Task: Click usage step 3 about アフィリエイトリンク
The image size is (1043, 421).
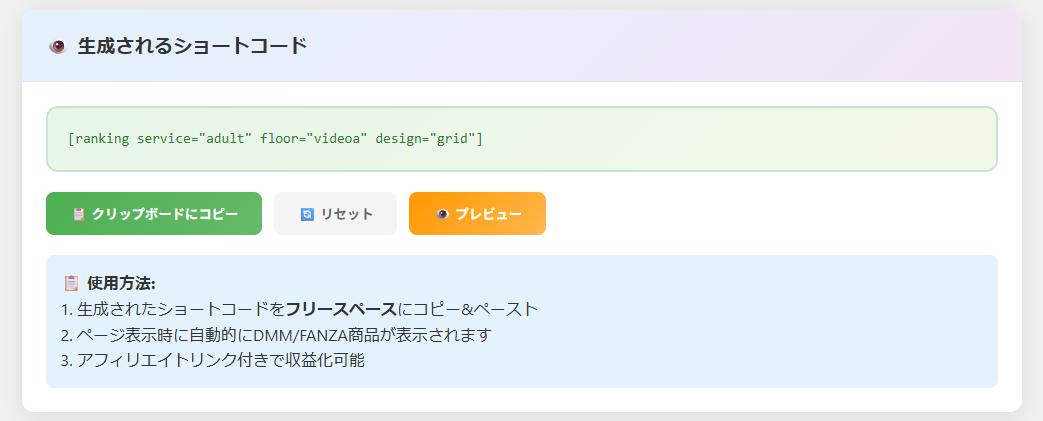Action: [x=212, y=361]
